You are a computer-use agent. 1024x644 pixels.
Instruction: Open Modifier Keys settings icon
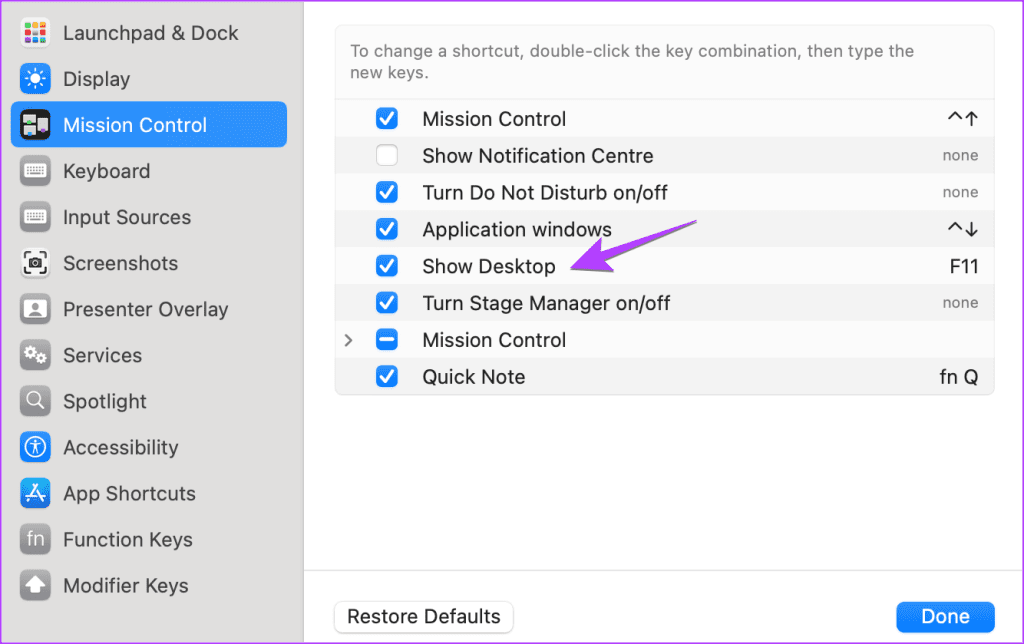point(34,585)
